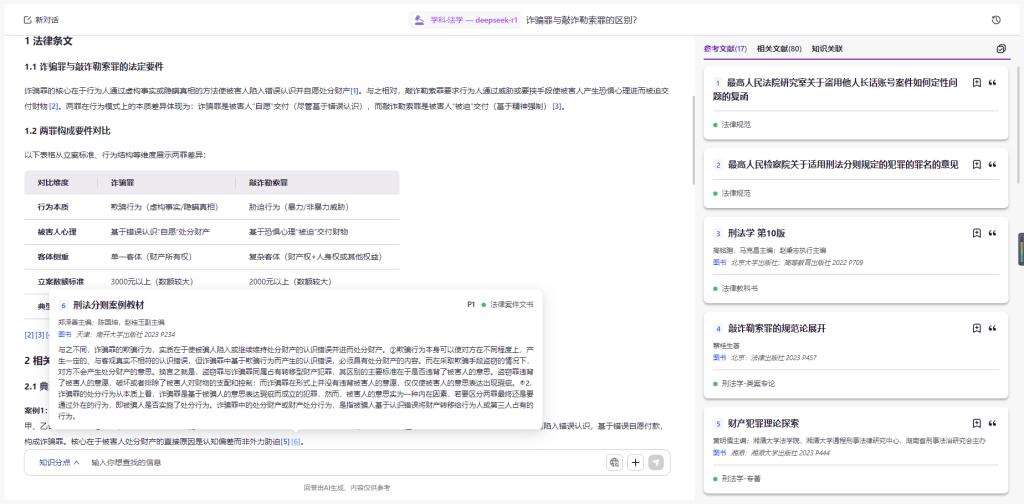
Task: Click disclaimer 回答由AI生成,内容仅供参考
Action: [x=347, y=488]
